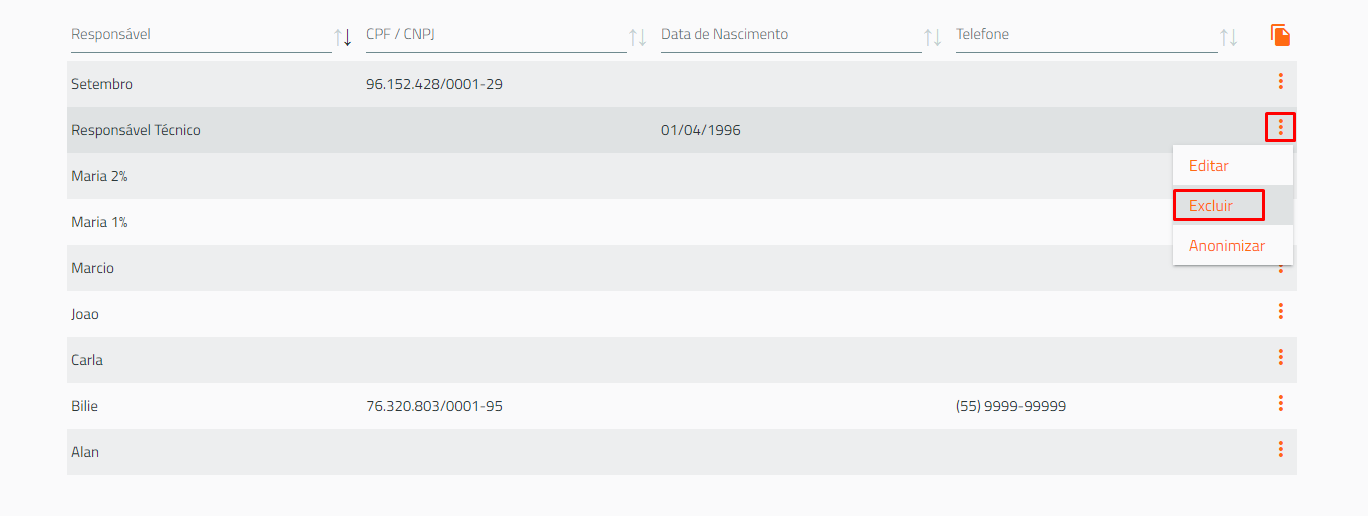Open three-dot options for Joao row

pyautogui.click(x=1280, y=311)
